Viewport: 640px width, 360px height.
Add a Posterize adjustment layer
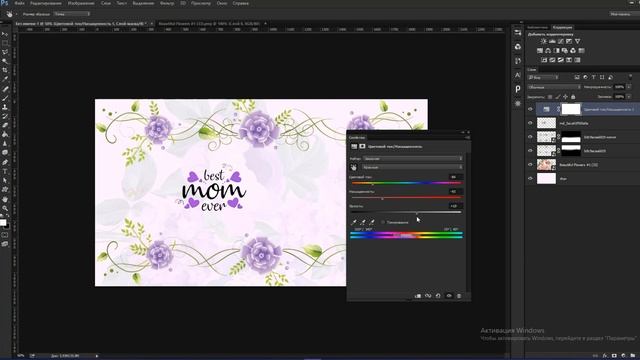coord(552,60)
